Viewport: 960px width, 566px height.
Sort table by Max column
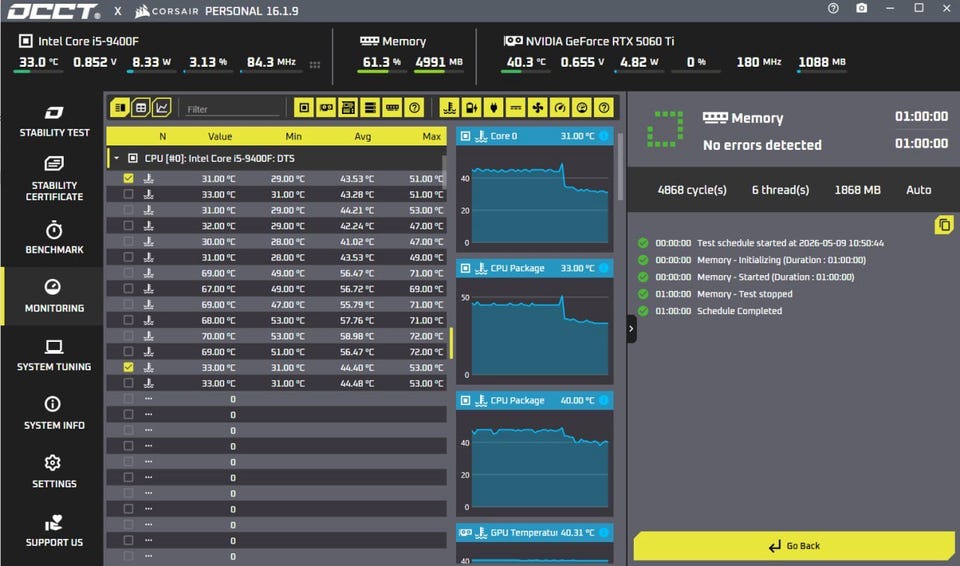[432, 136]
